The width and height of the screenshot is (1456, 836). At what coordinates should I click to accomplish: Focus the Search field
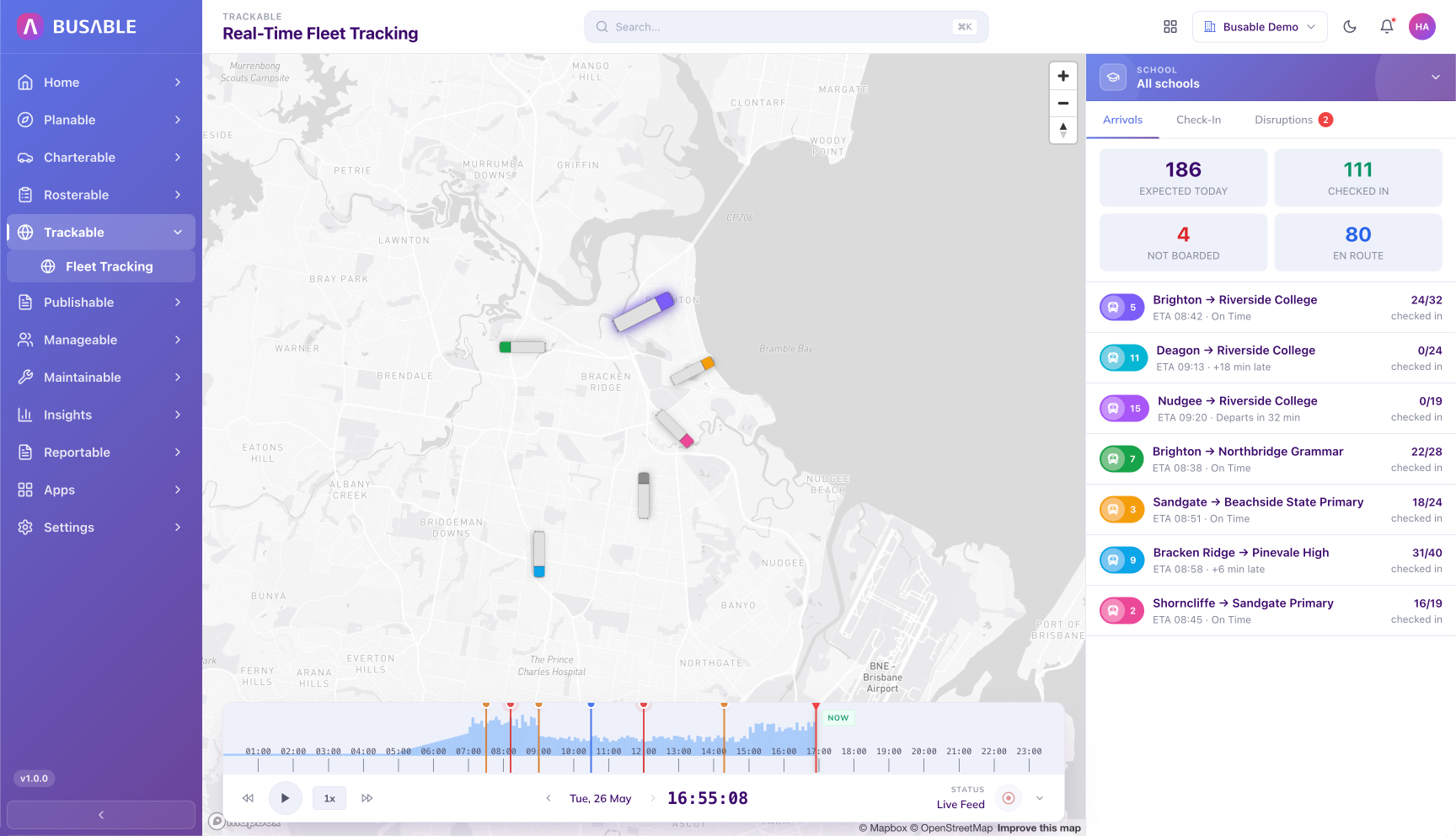tap(786, 27)
